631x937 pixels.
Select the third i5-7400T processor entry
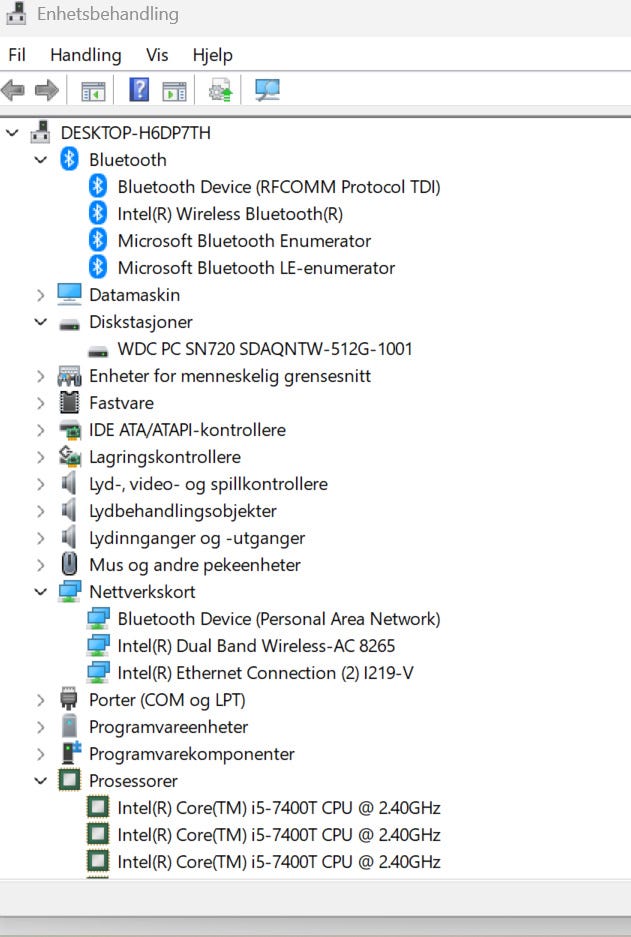tap(279, 861)
